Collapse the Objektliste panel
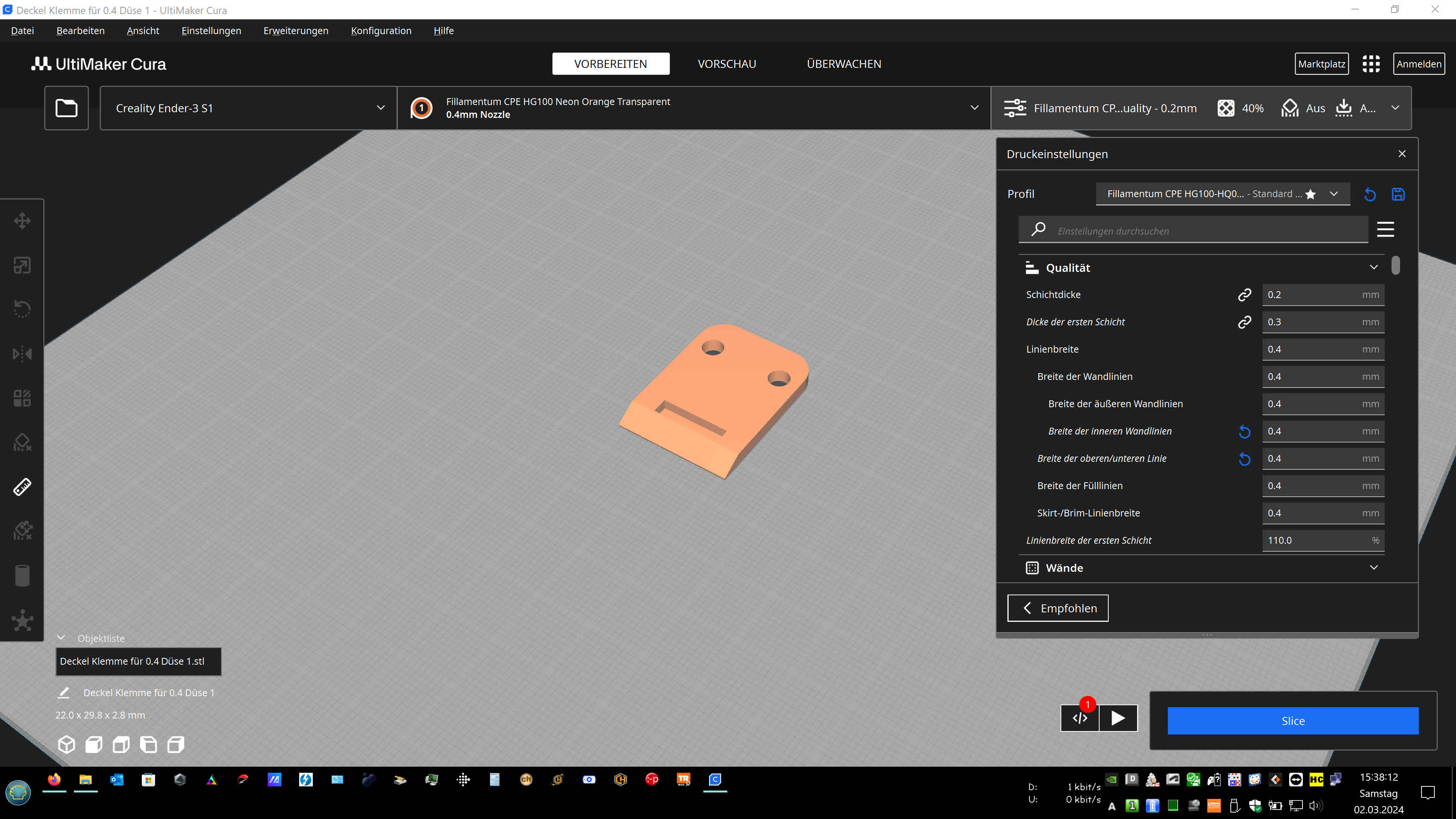Screen dimensions: 1456x819 click(x=91, y=638)
